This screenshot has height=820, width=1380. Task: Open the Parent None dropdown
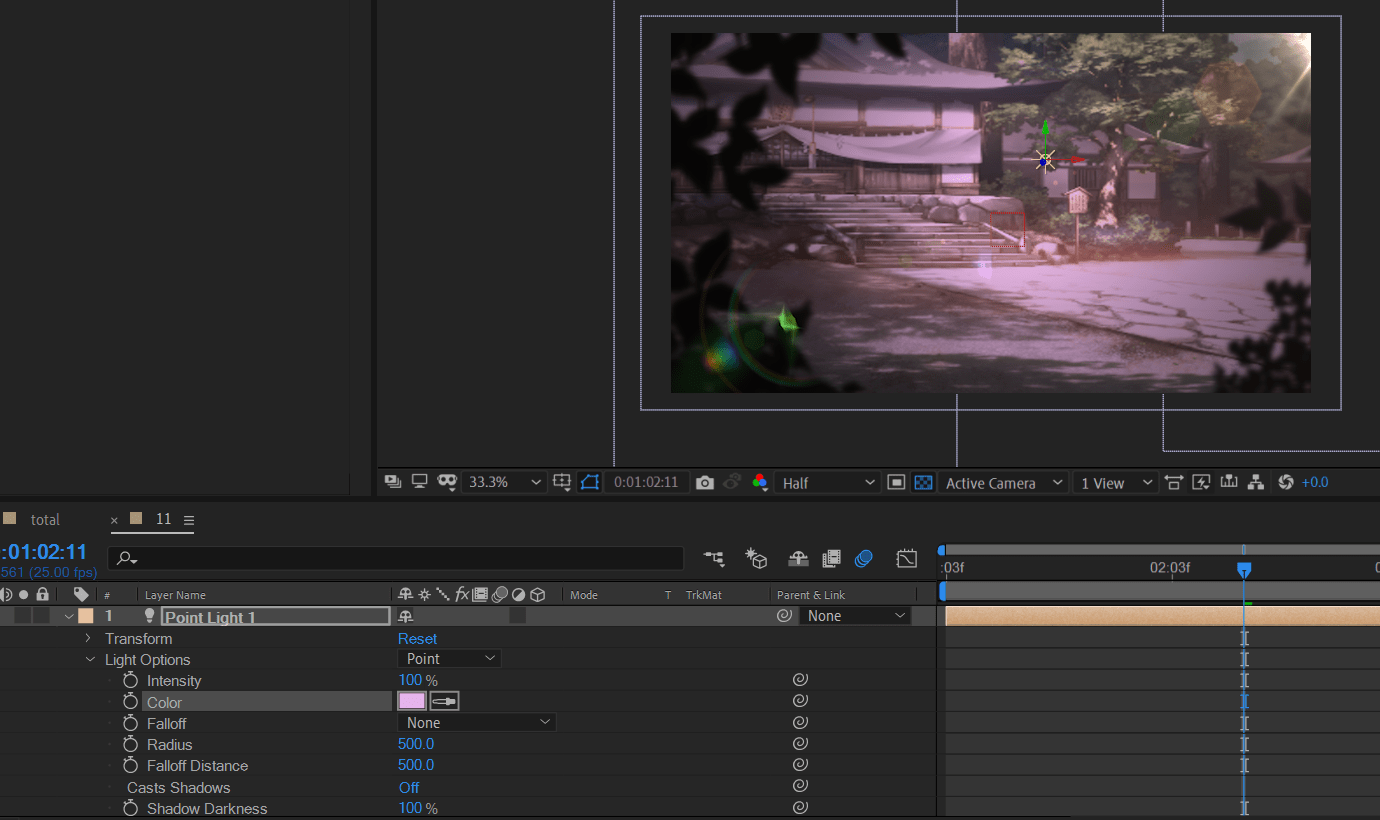pos(855,616)
